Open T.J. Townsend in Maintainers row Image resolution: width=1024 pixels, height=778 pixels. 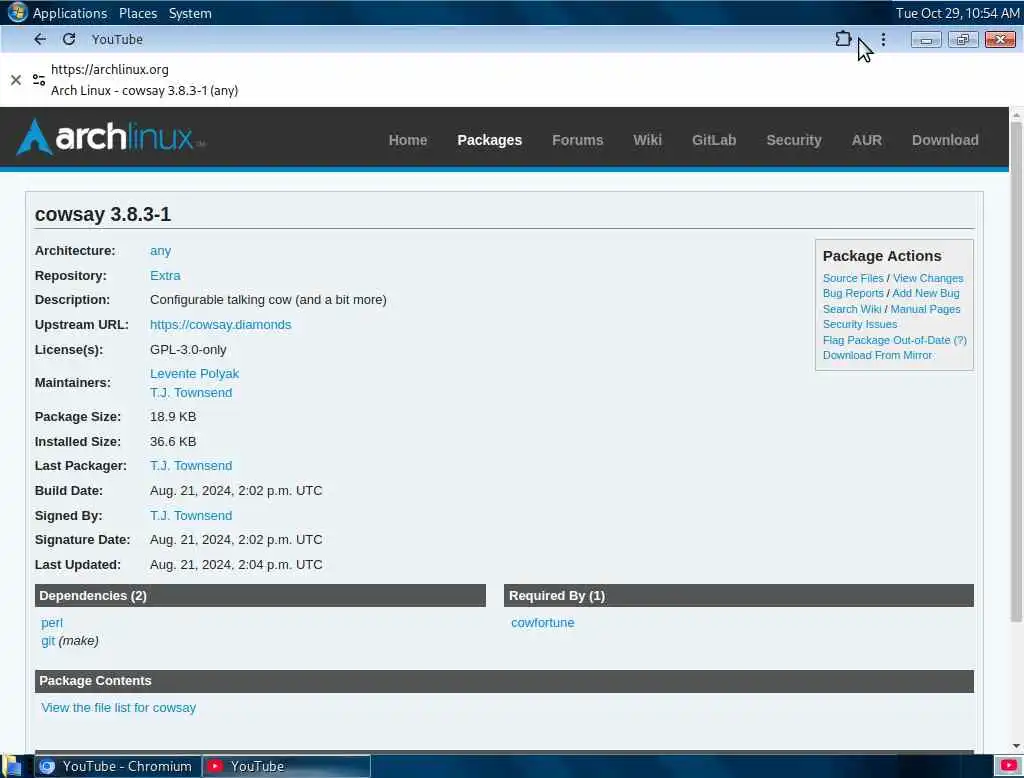191,393
